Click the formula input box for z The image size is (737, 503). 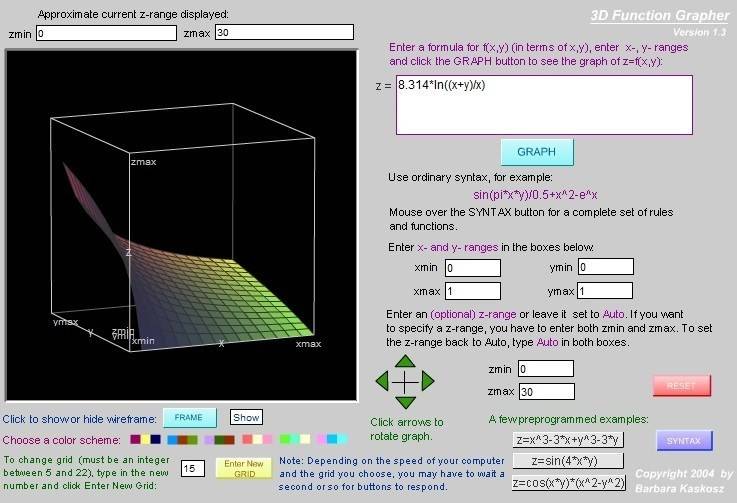coord(544,103)
